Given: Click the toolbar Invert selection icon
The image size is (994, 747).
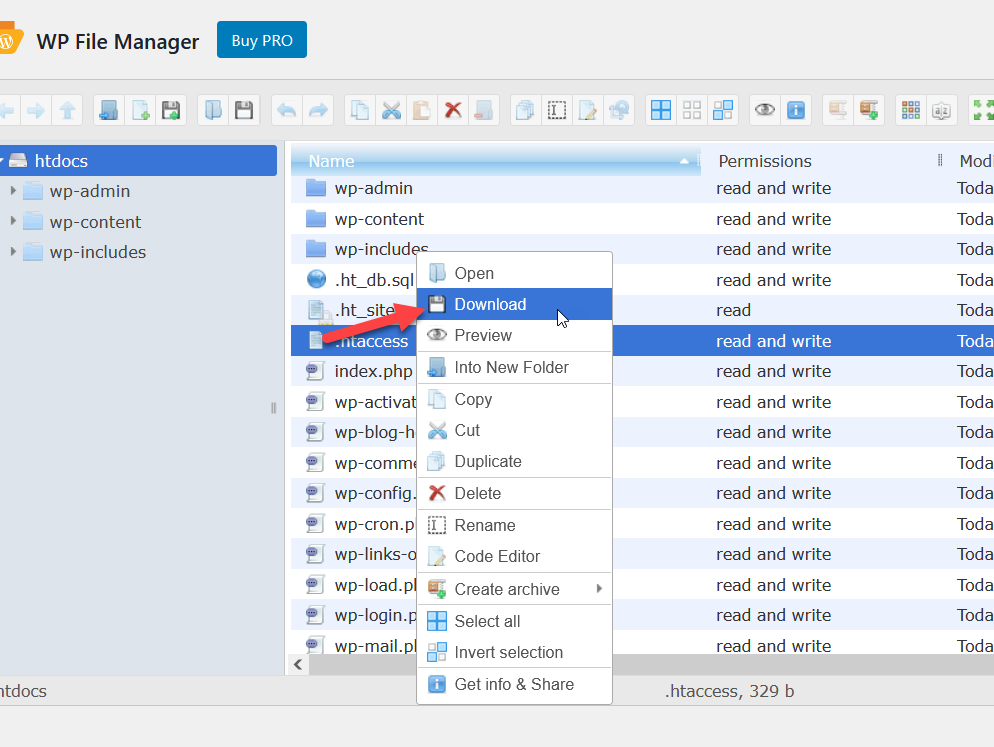Looking at the screenshot, I should [723, 111].
